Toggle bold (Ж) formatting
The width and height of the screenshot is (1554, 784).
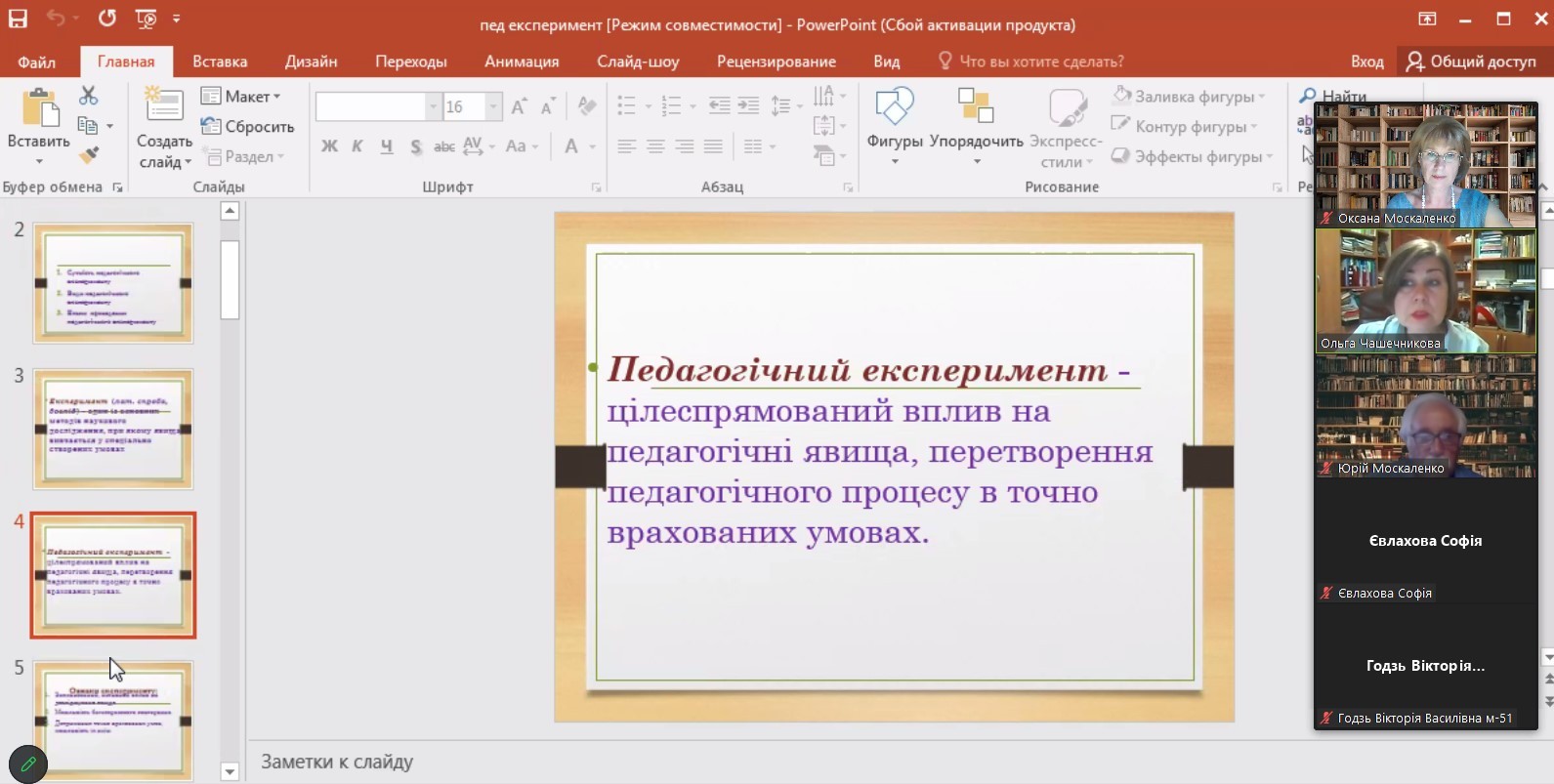click(x=329, y=146)
